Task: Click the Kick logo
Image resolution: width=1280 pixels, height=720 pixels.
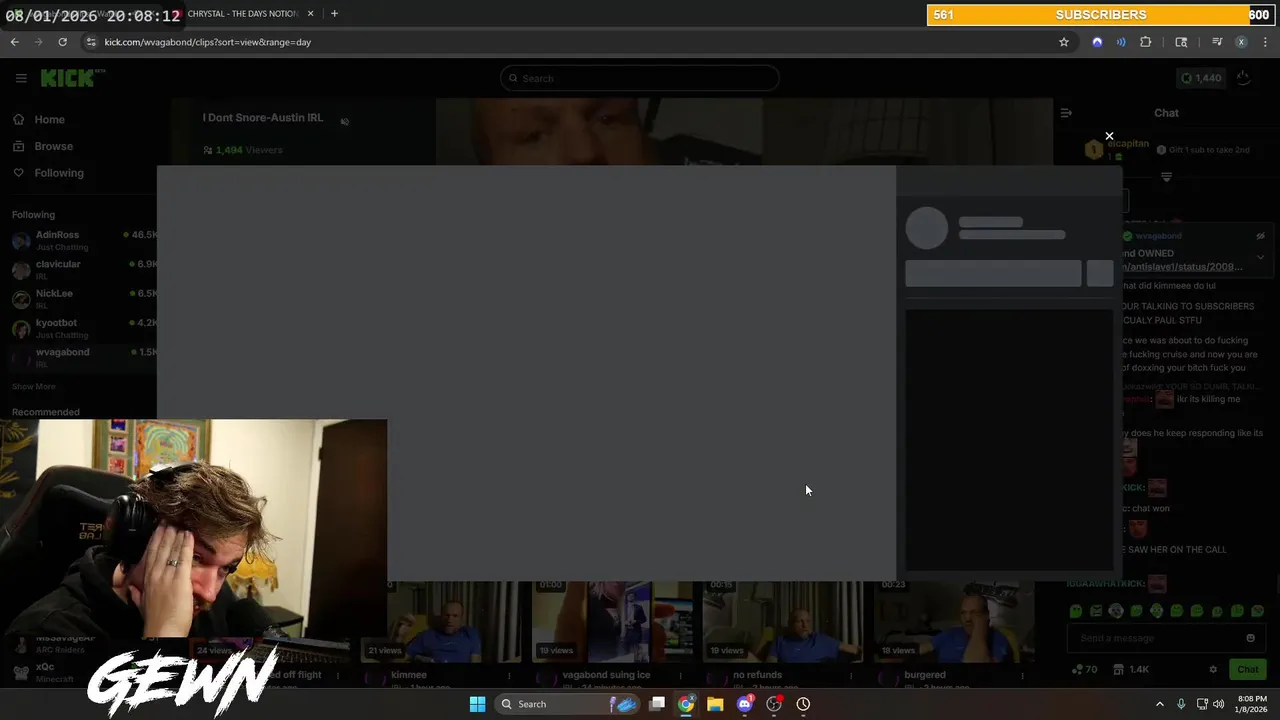Action: coord(72,78)
